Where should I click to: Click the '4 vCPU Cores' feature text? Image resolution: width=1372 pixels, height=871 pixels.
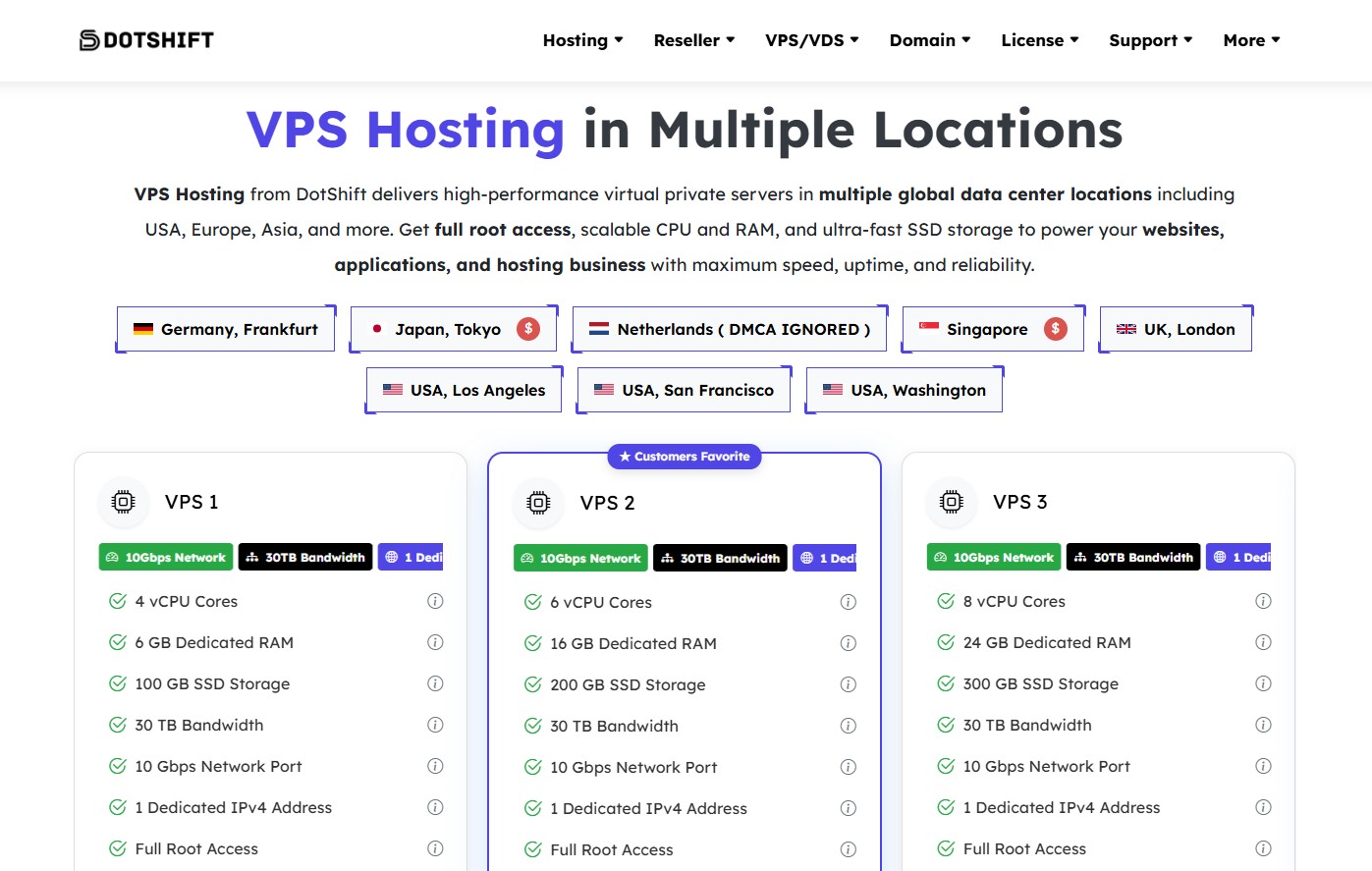click(187, 601)
